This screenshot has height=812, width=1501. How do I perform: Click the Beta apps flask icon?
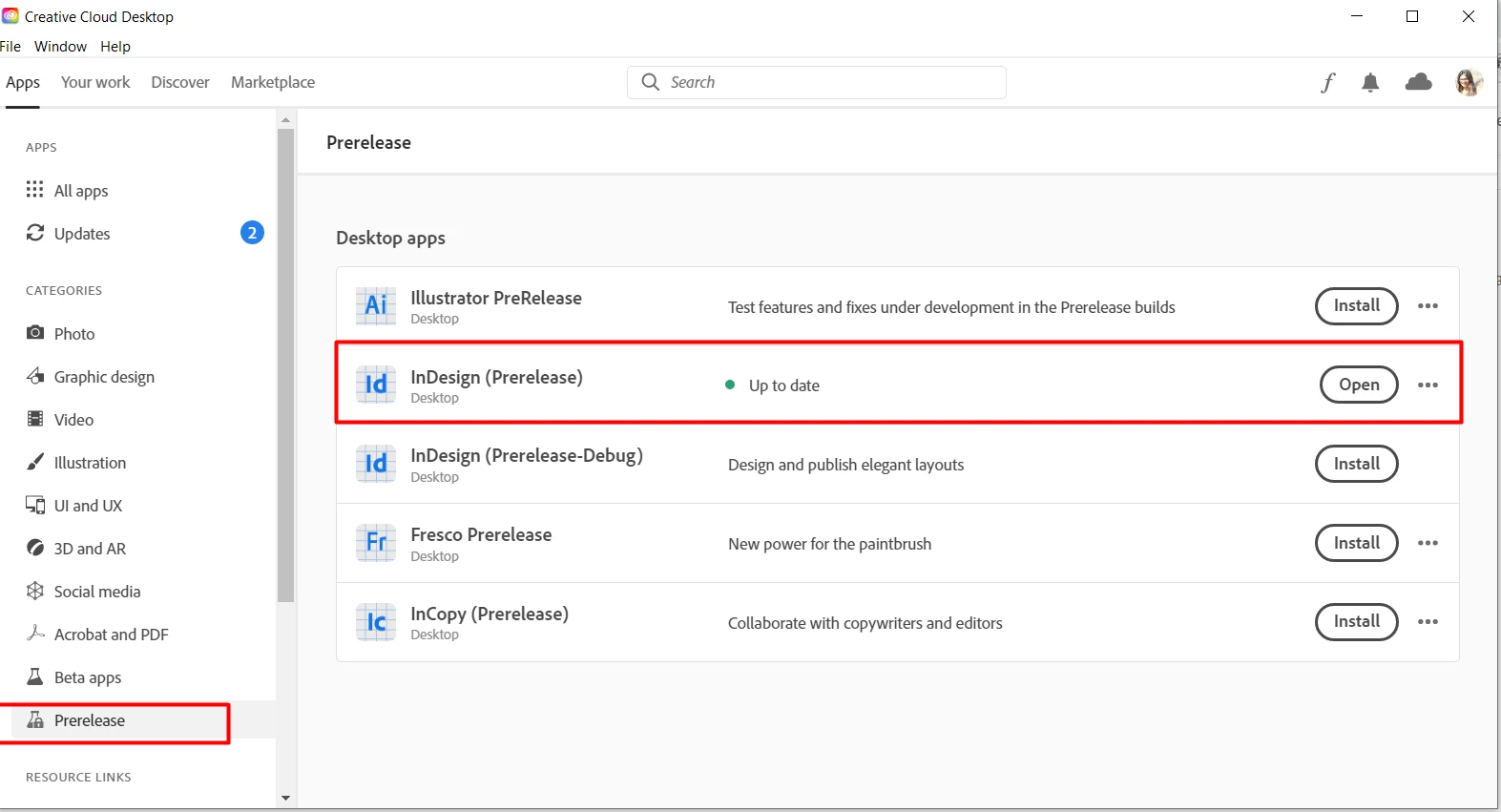pyautogui.click(x=35, y=677)
